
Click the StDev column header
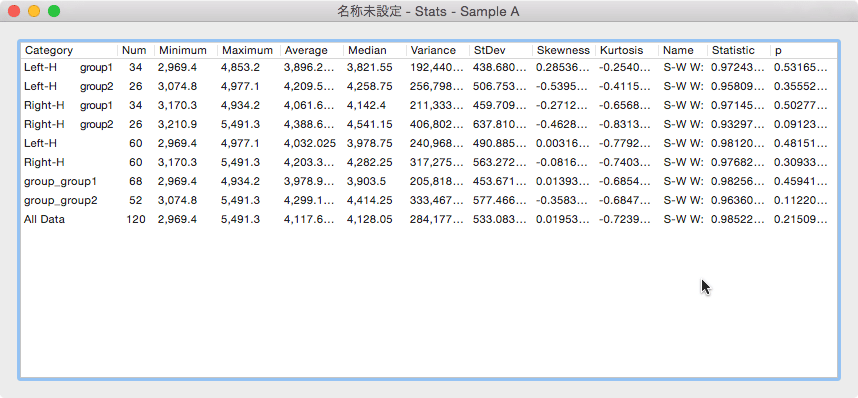coord(501,50)
